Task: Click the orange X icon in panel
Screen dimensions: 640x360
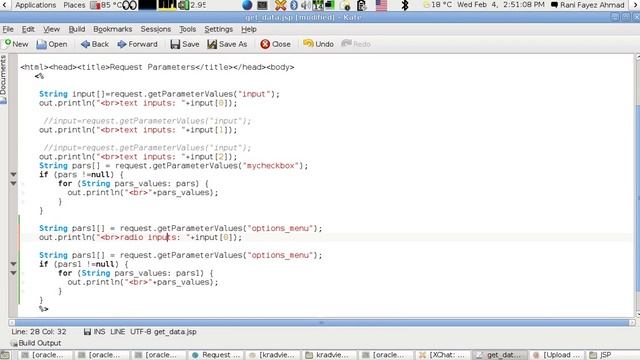Action: coord(280,5)
